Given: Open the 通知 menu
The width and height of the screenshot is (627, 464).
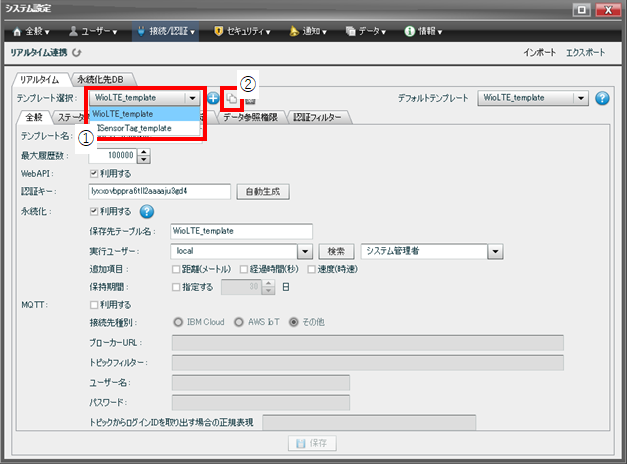Looking at the screenshot, I should [x=308, y=31].
